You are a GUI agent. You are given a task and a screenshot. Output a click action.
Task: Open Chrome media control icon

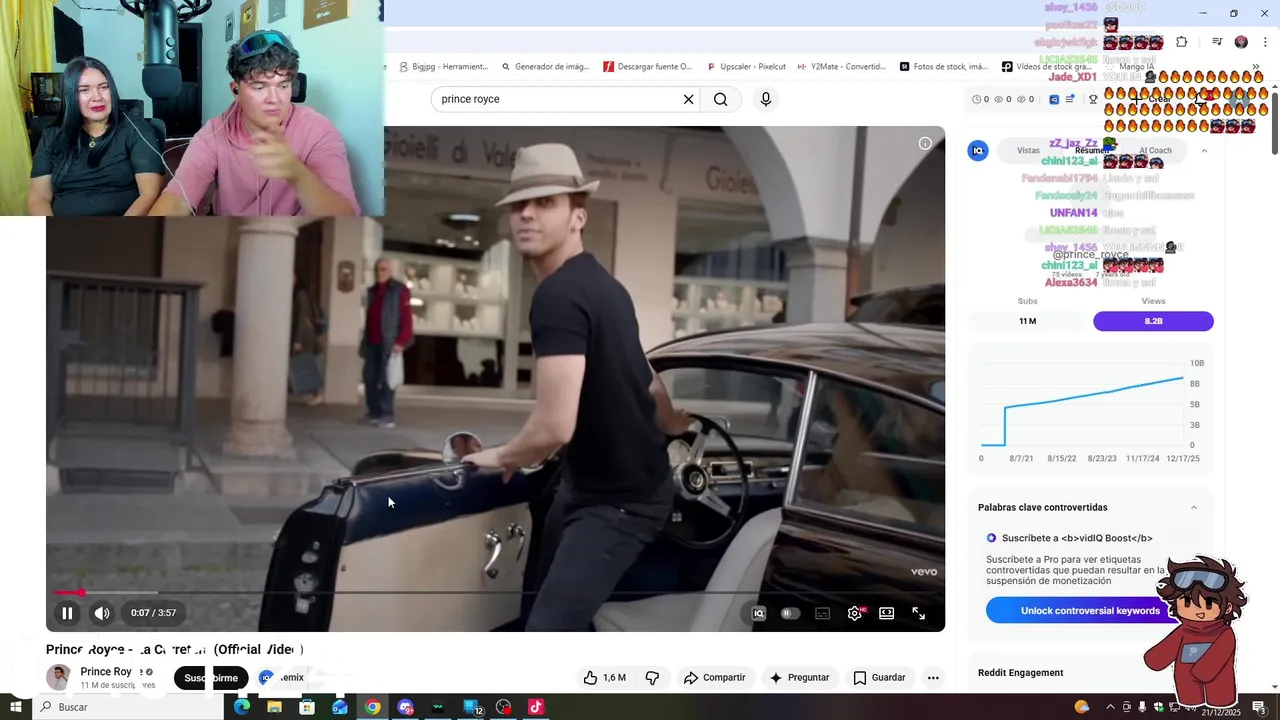(1217, 42)
